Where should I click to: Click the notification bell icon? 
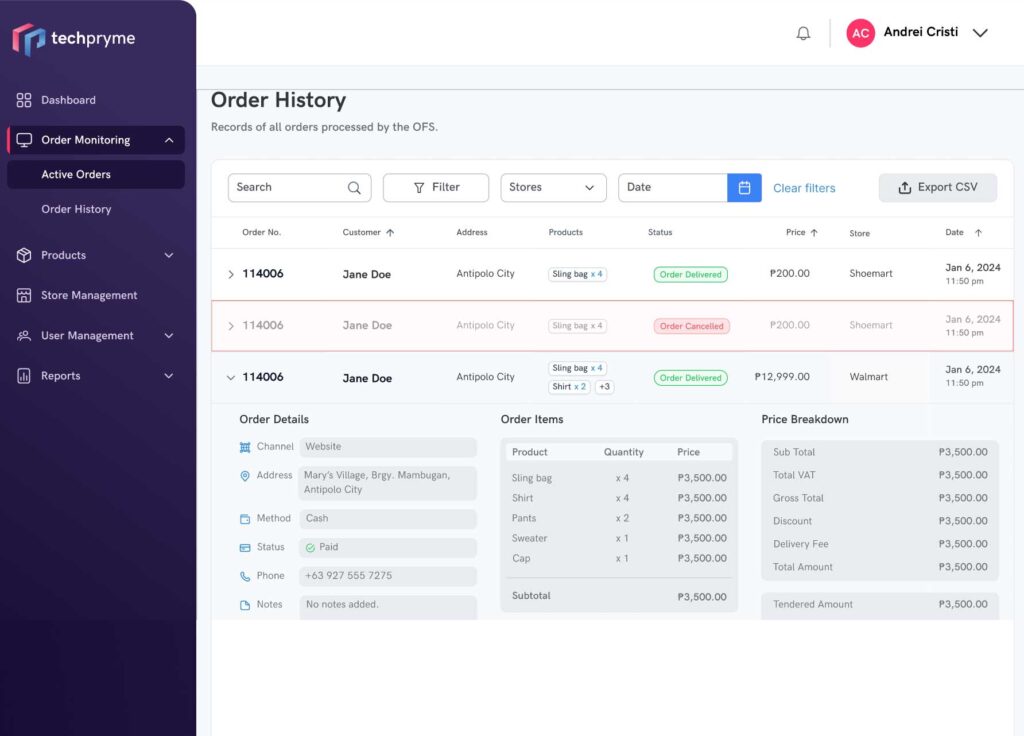click(803, 33)
